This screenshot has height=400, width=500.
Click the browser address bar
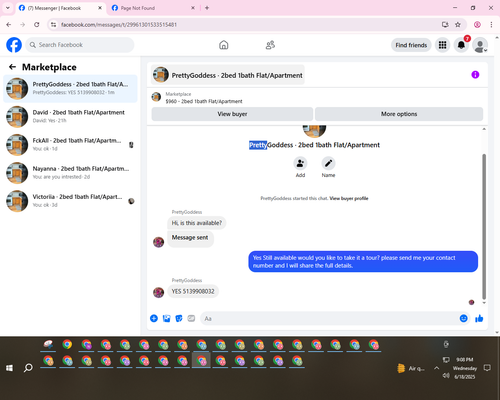[247, 25]
